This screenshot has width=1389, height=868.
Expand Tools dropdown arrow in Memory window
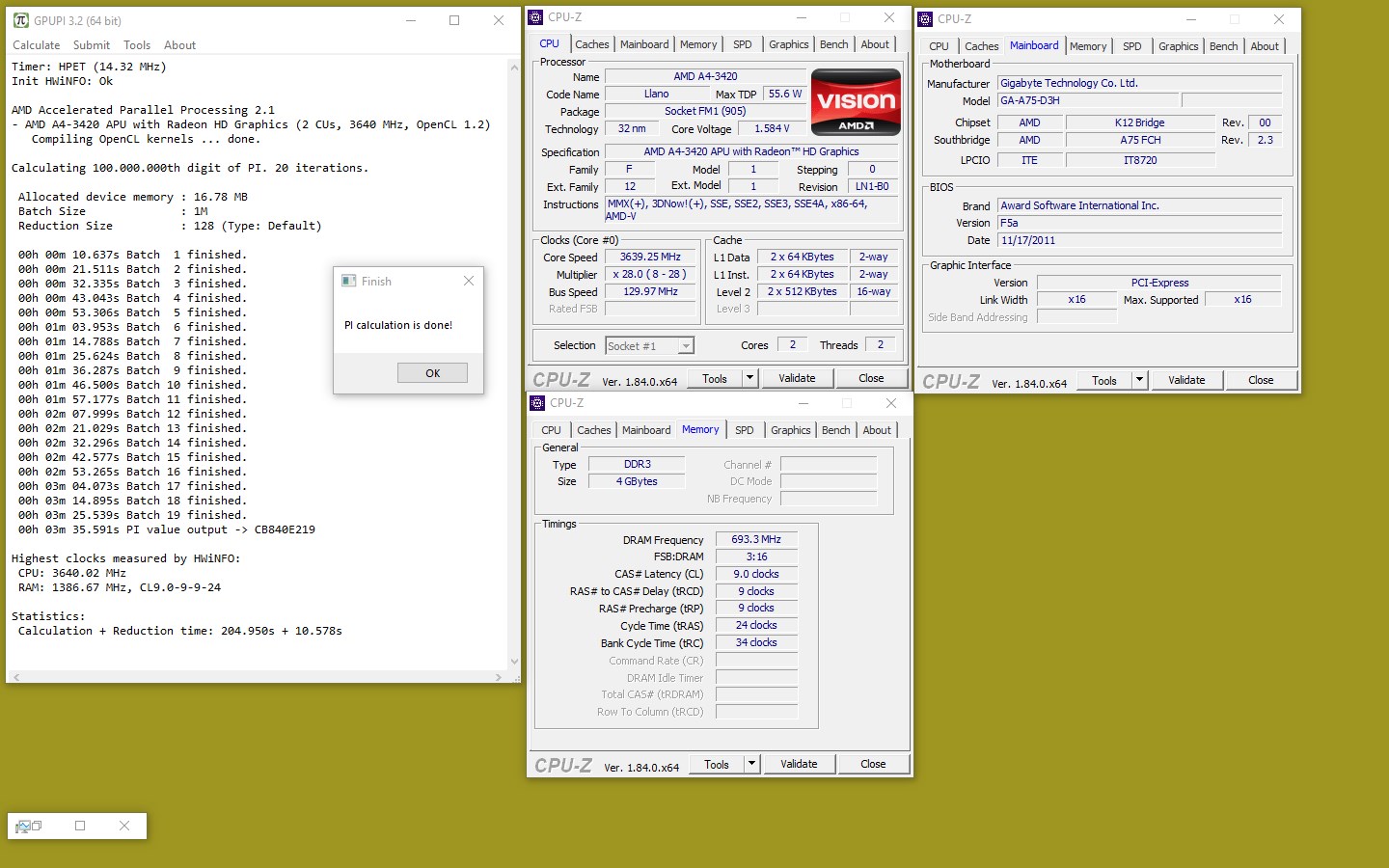pyautogui.click(x=751, y=765)
